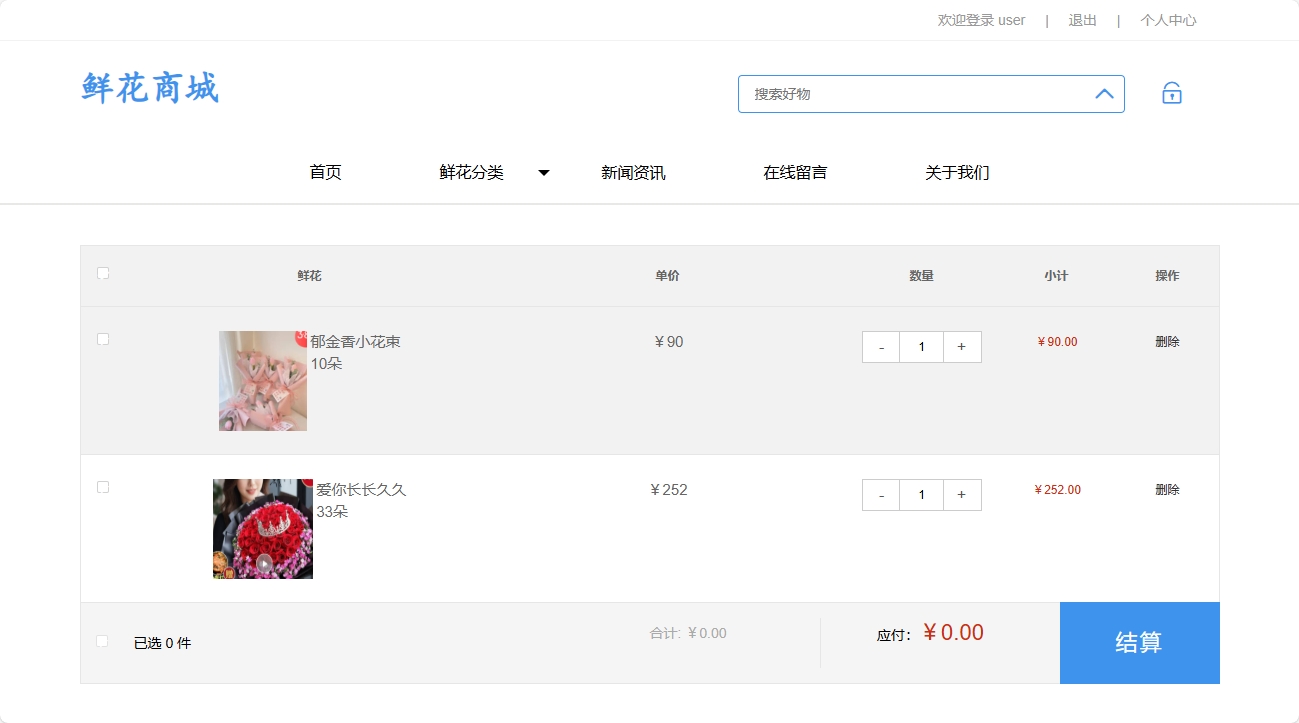Check the select-all checkbox in table header
This screenshot has width=1299, height=723.
pos(102,271)
